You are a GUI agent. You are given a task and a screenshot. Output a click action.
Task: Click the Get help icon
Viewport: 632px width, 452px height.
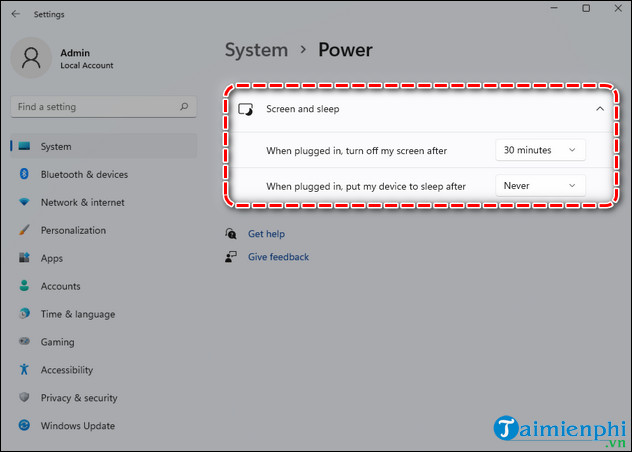(231, 234)
